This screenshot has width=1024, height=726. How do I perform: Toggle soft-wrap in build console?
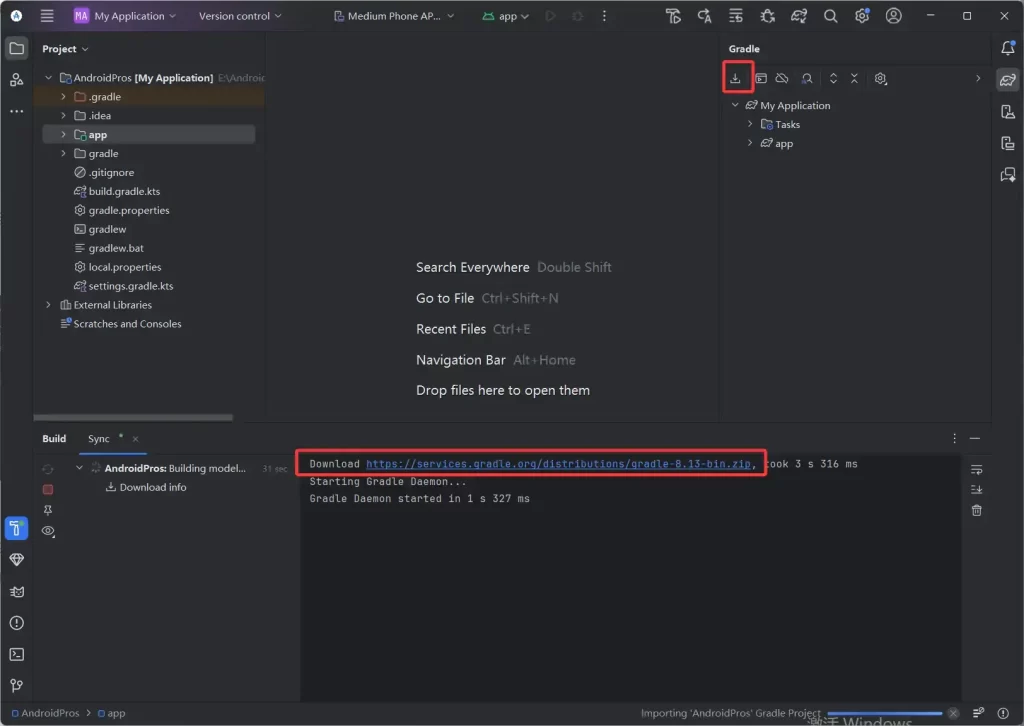click(x=976, y=469)
